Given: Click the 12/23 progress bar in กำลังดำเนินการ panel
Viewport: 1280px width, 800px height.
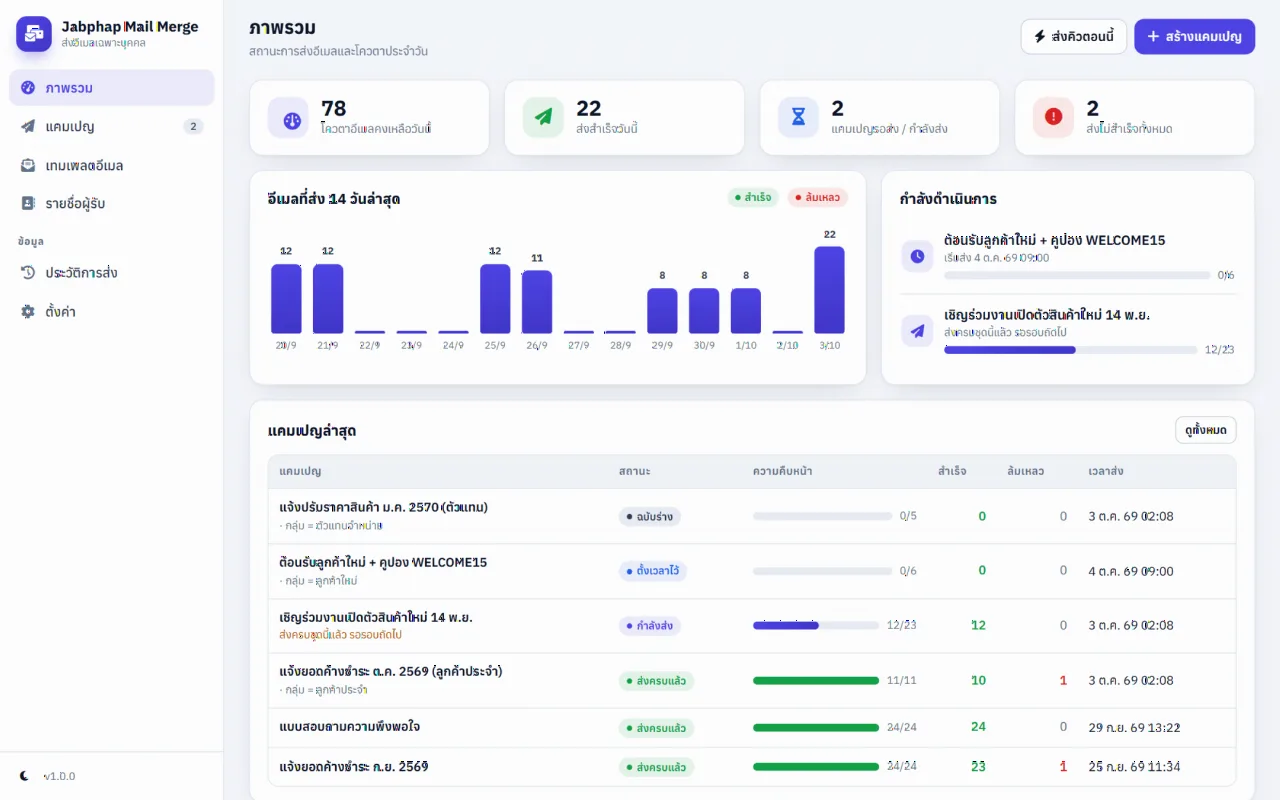Looking at the screenshot, I should pos(1070,350).
